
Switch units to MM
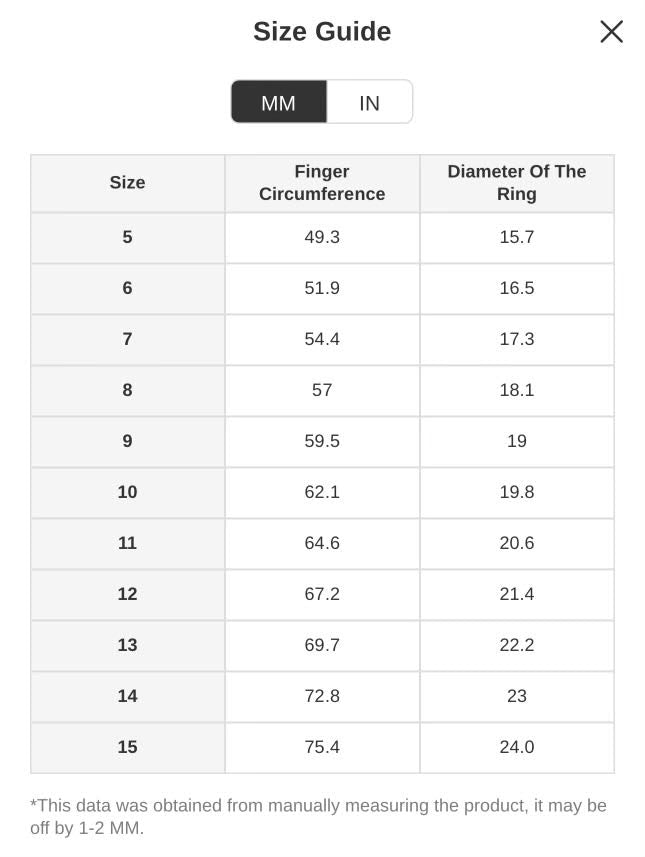[x=278, y=103]
